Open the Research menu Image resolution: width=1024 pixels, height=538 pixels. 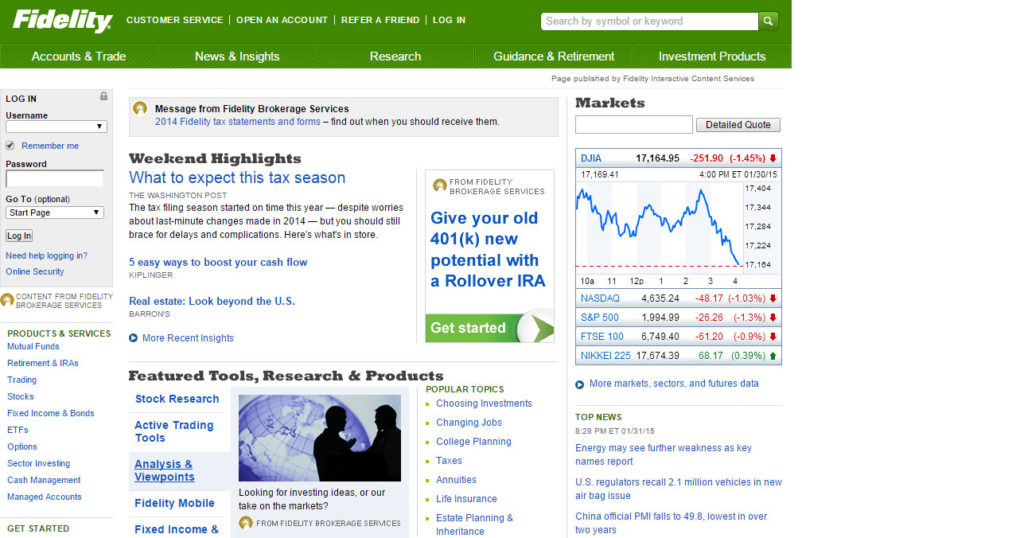pyautogui.click(x=395, y=56)
